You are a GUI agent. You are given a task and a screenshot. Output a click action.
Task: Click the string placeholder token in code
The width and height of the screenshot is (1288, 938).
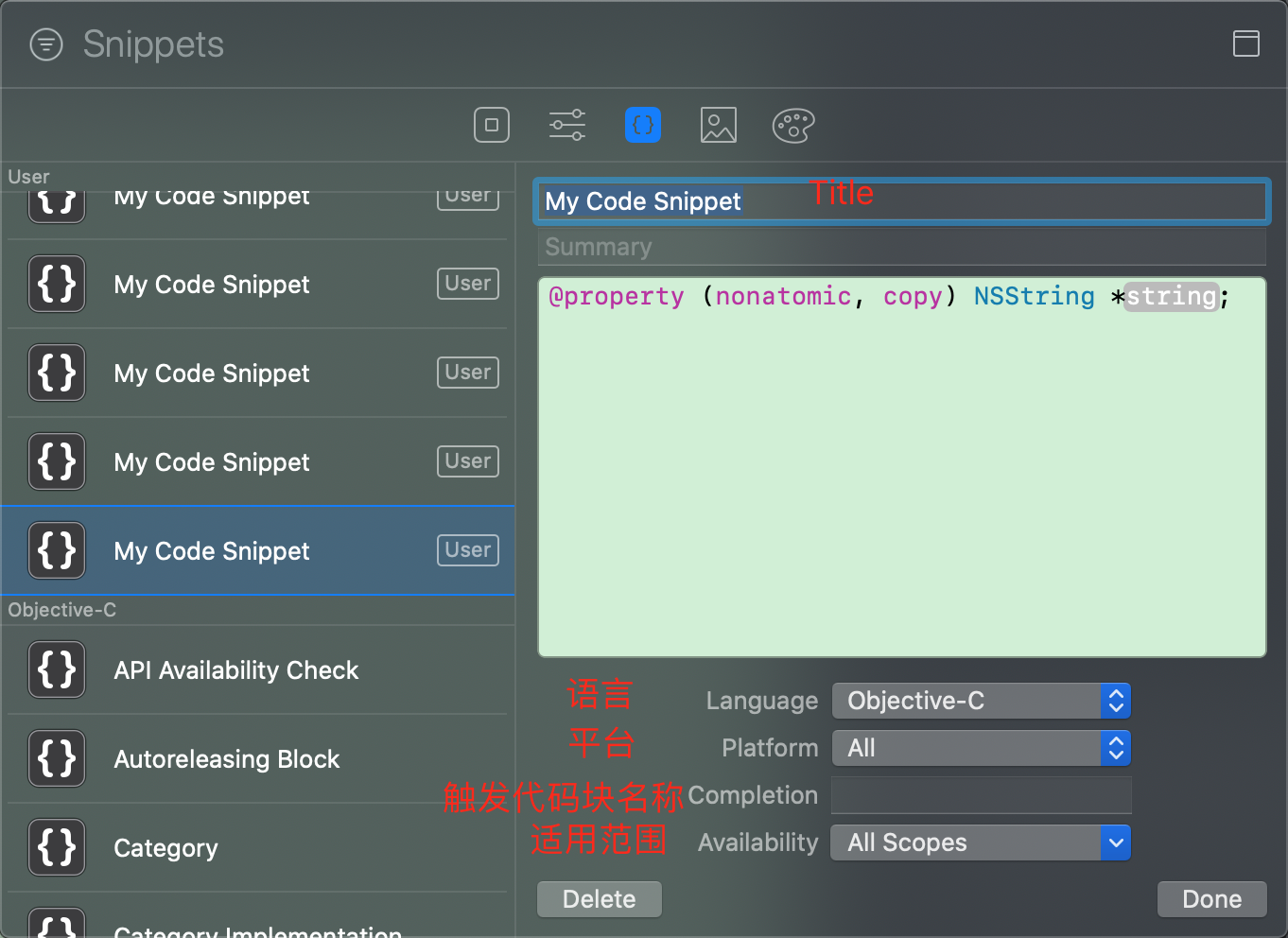click(x=1171, y=297)
